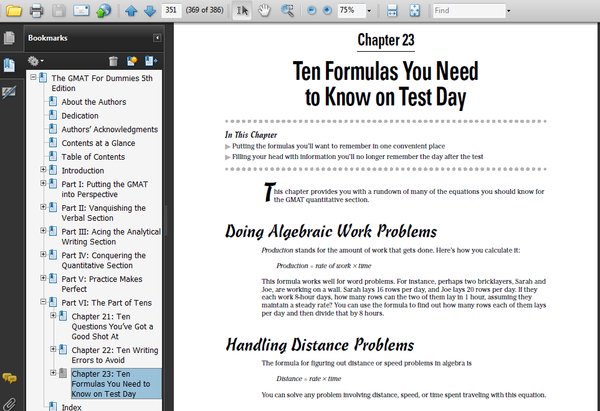The height and width of the screenshot is (411, 600).
Task: Click the Bookmarks panel title
Action: point(47,38)
